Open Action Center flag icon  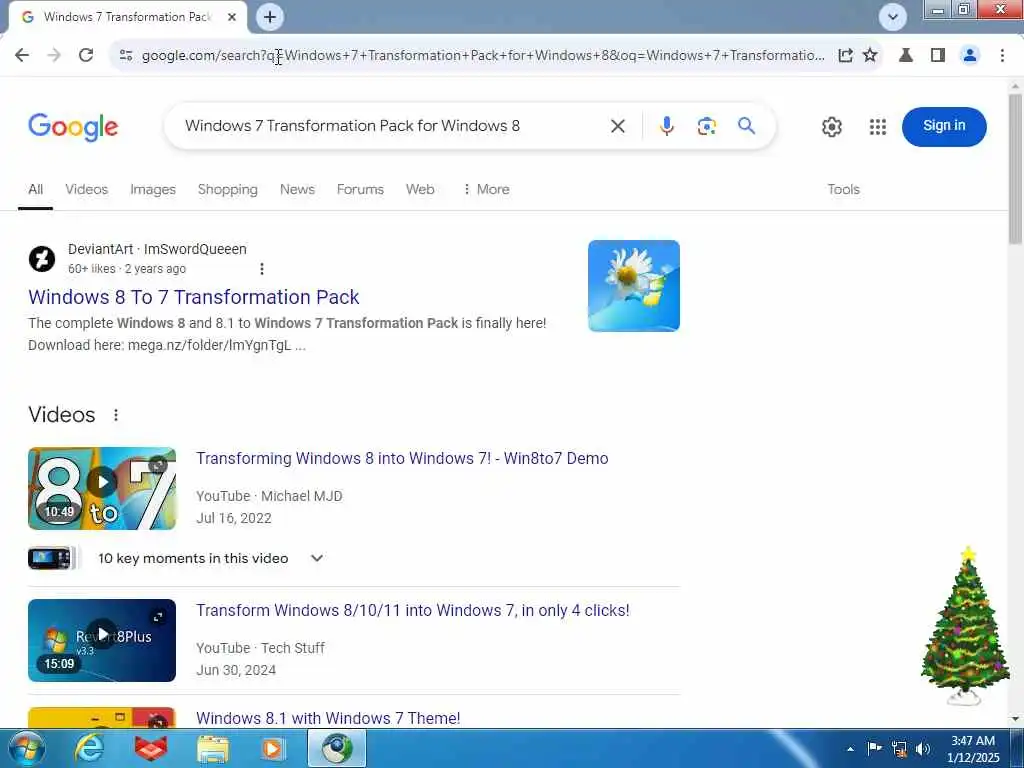click(874, 748)
